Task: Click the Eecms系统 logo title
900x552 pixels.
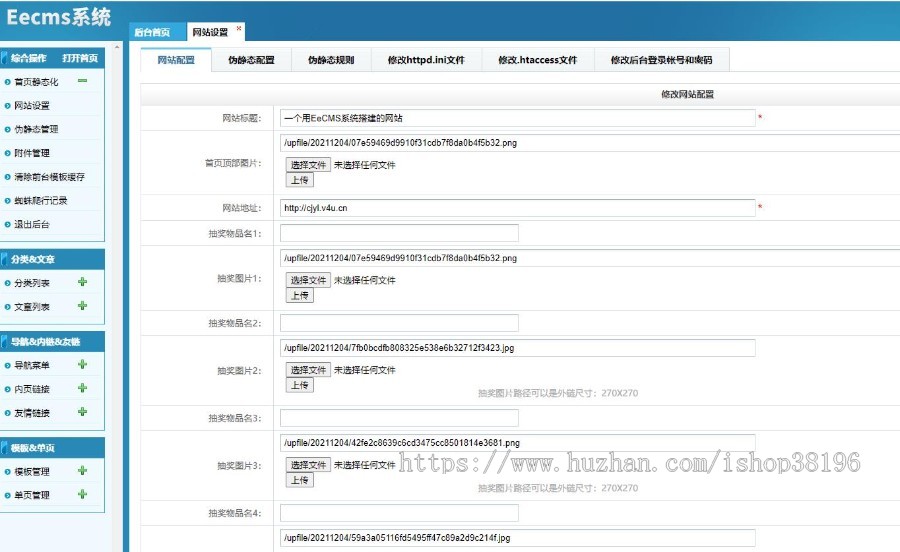Action: (x=58, y=17)
